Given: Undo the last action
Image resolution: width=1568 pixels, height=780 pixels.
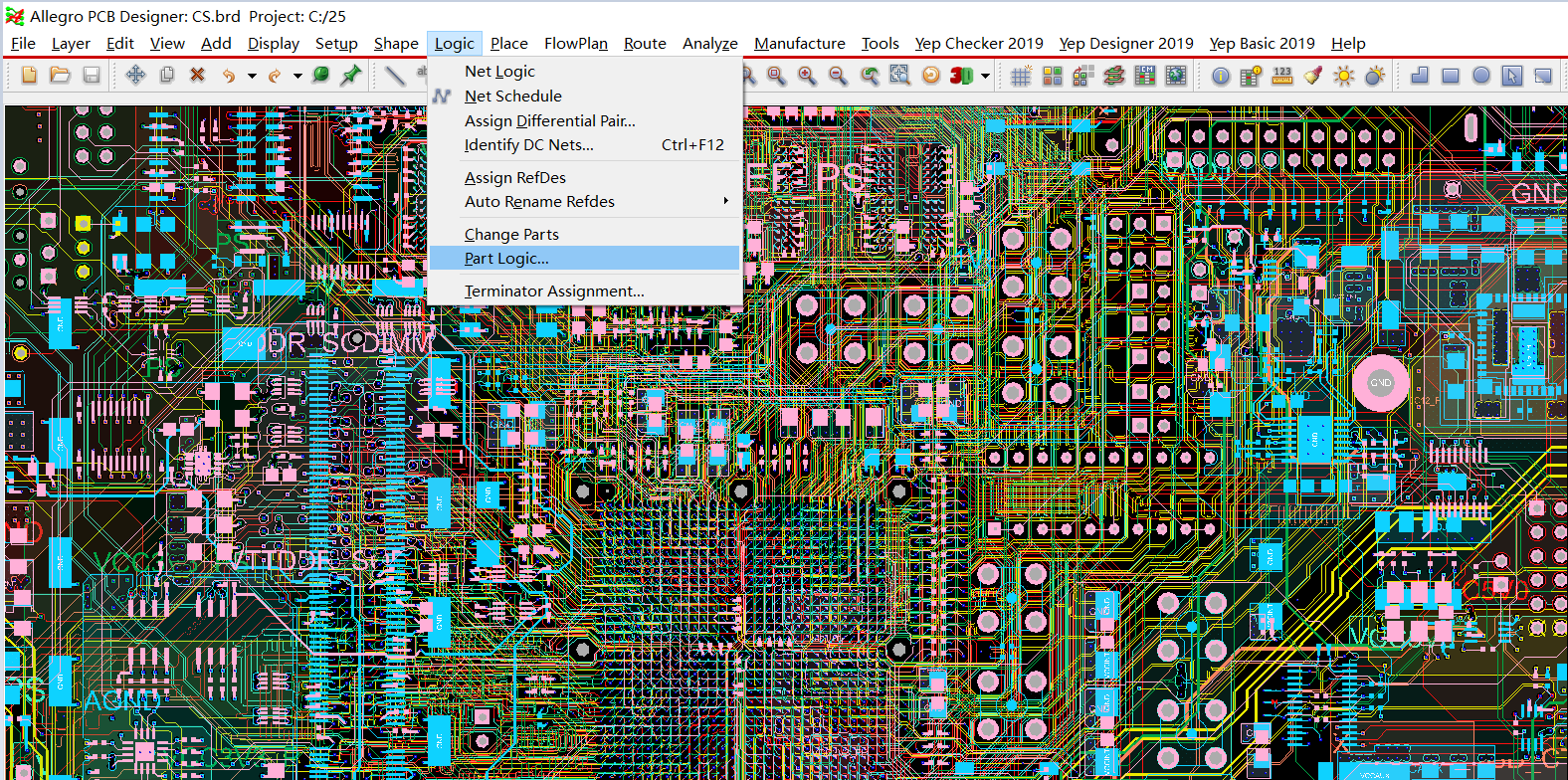Looking at the screenshot, I should pos(229,76).
